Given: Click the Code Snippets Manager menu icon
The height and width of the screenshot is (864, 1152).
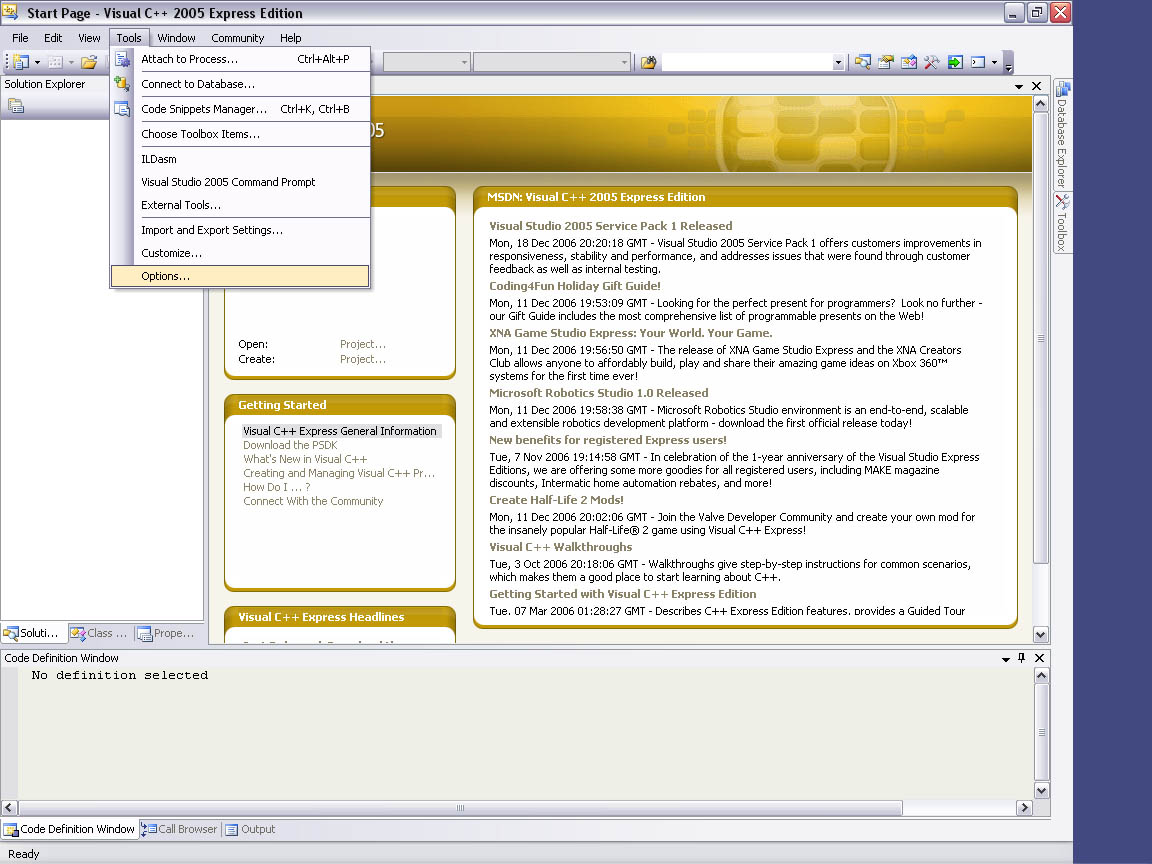Looking at the screenshot, I should [x=122, y=109].
